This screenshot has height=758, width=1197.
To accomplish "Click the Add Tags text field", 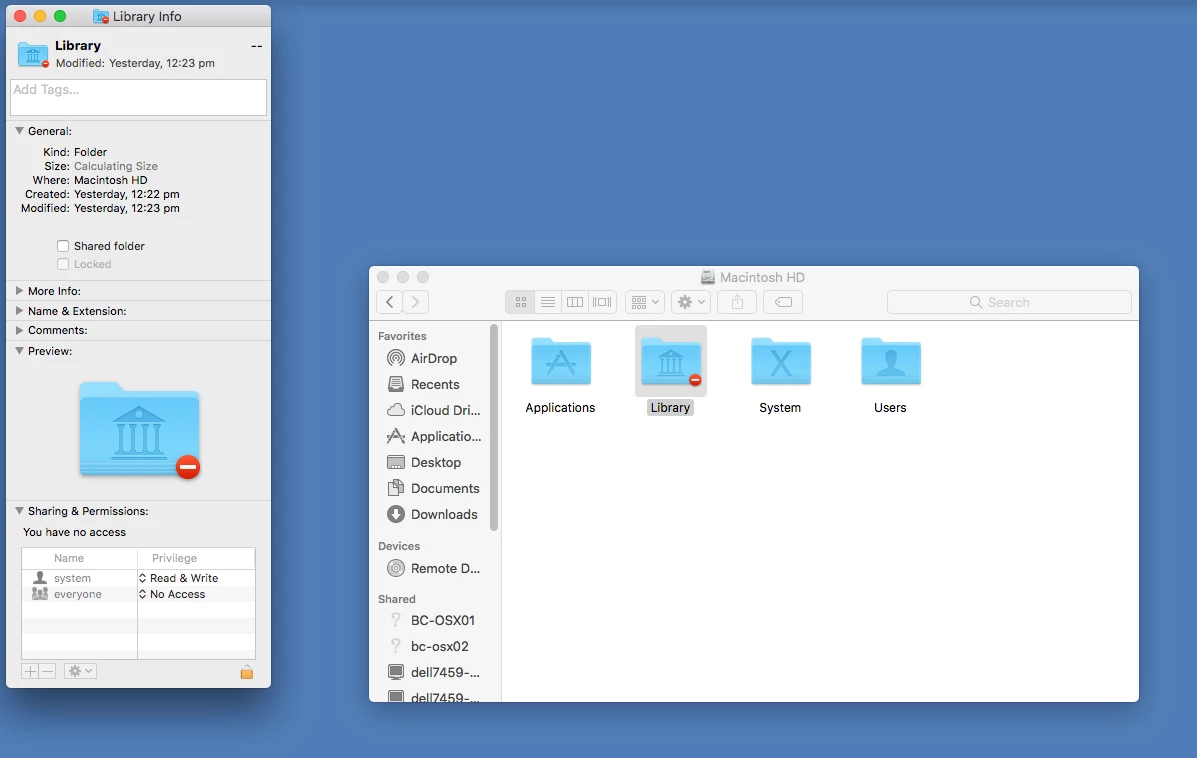I will [138, 98].
